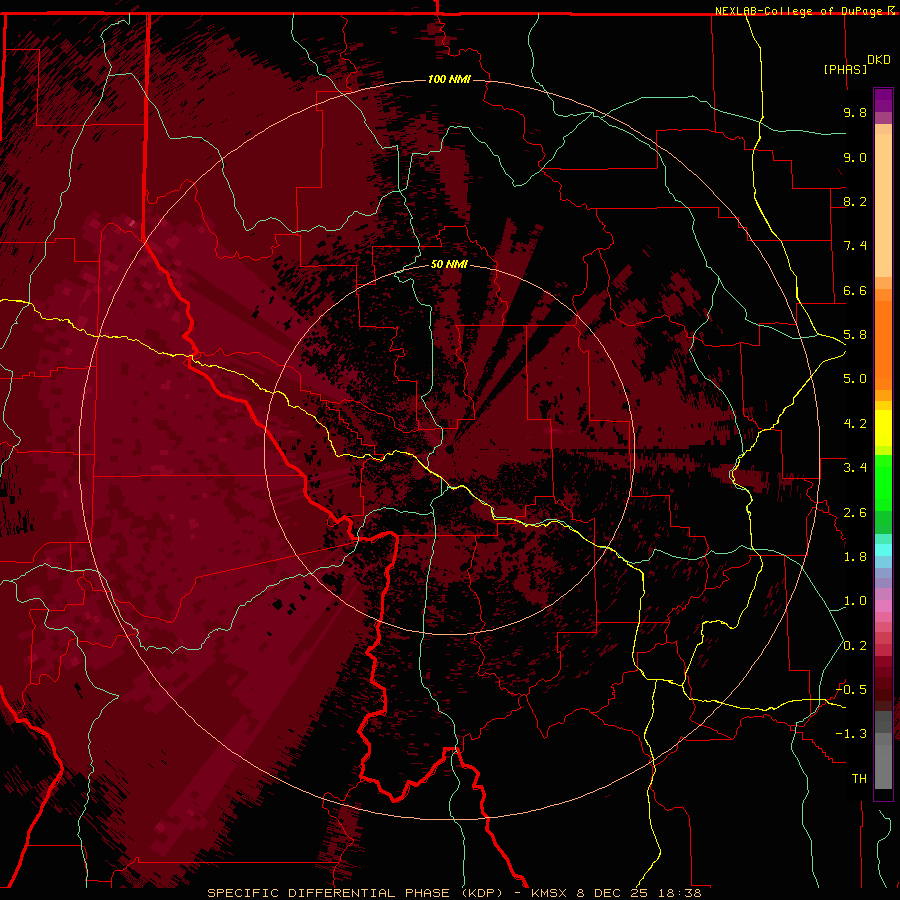Select the 5.8 scale value
This screenshot has width=900, height=900.
tap(855, 335)
